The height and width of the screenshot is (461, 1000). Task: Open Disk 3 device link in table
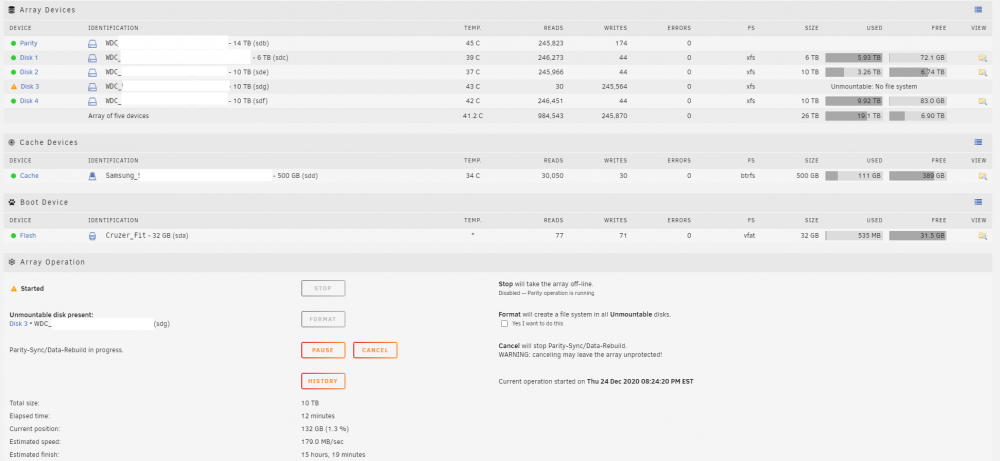29,87
